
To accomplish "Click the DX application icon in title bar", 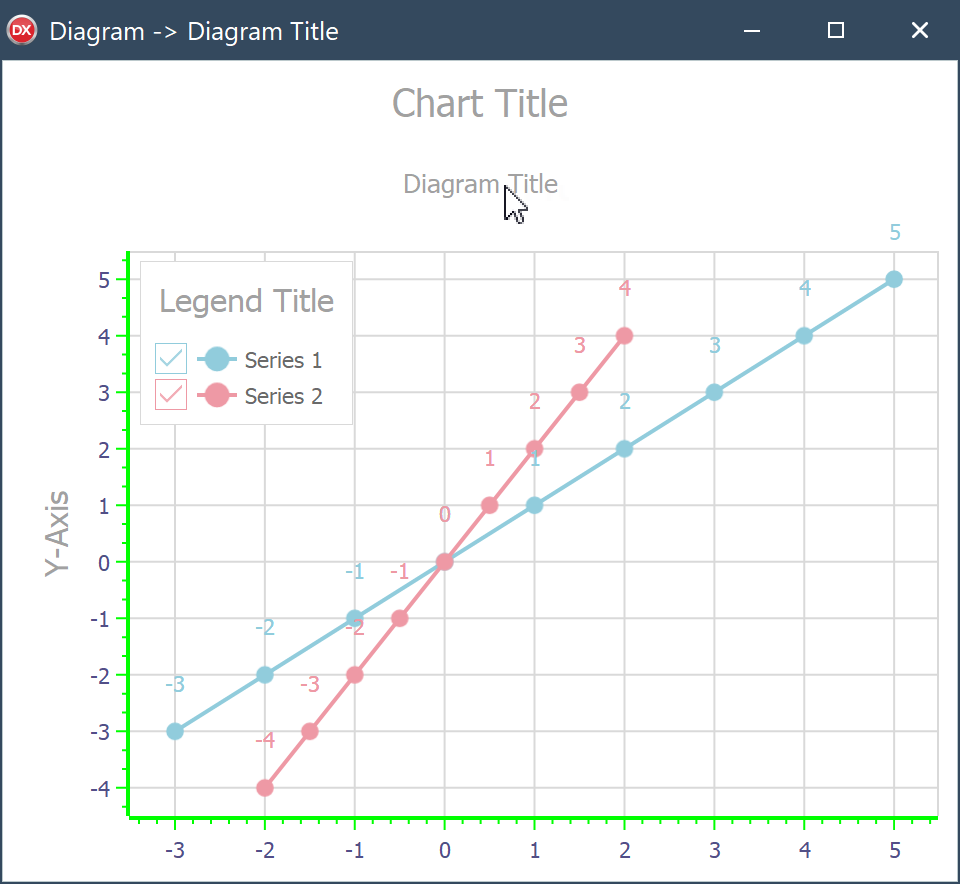I will point(22,31).
